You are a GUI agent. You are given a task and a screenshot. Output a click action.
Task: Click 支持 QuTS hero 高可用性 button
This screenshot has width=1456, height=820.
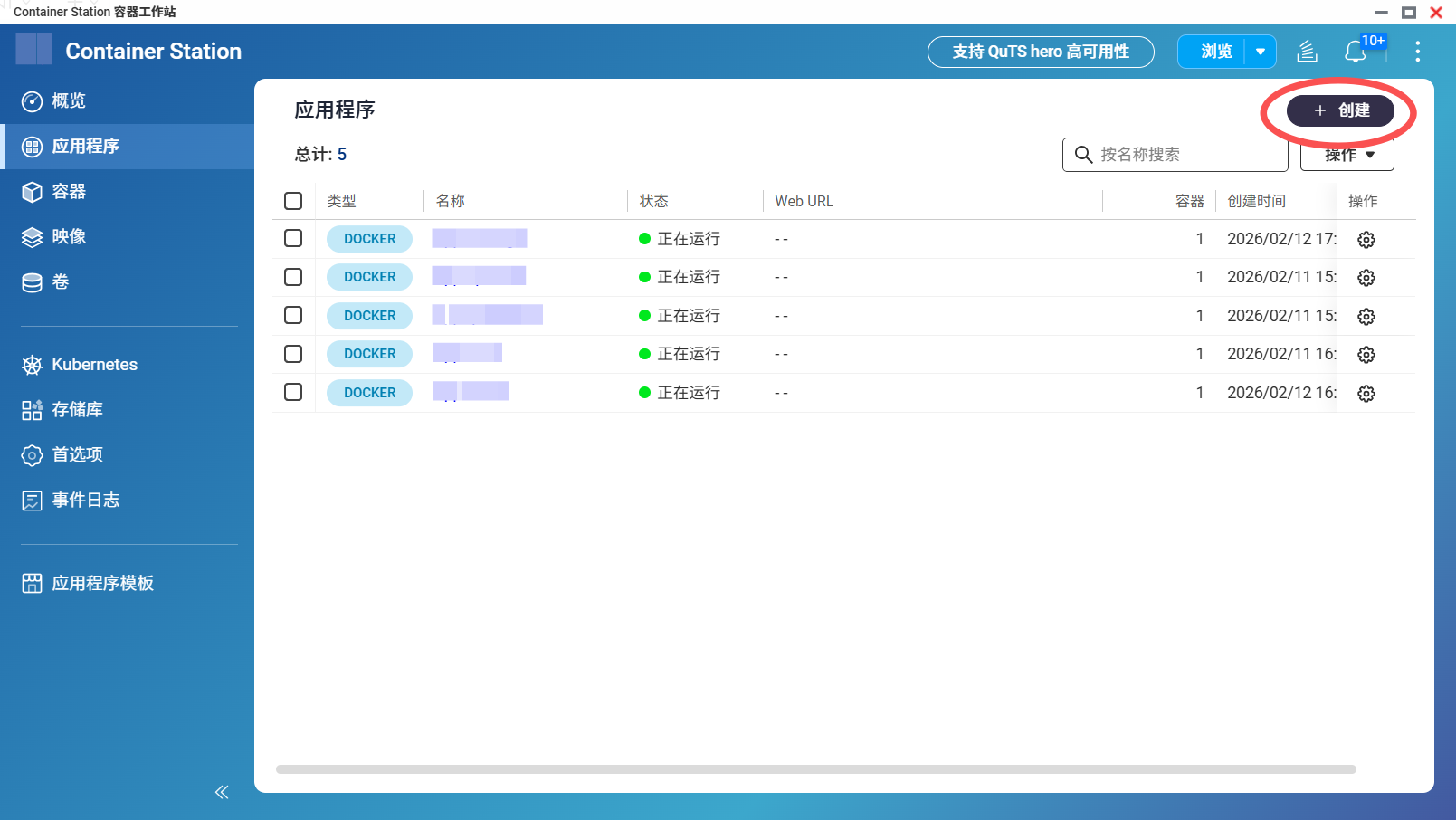[x=1040, y=52]
